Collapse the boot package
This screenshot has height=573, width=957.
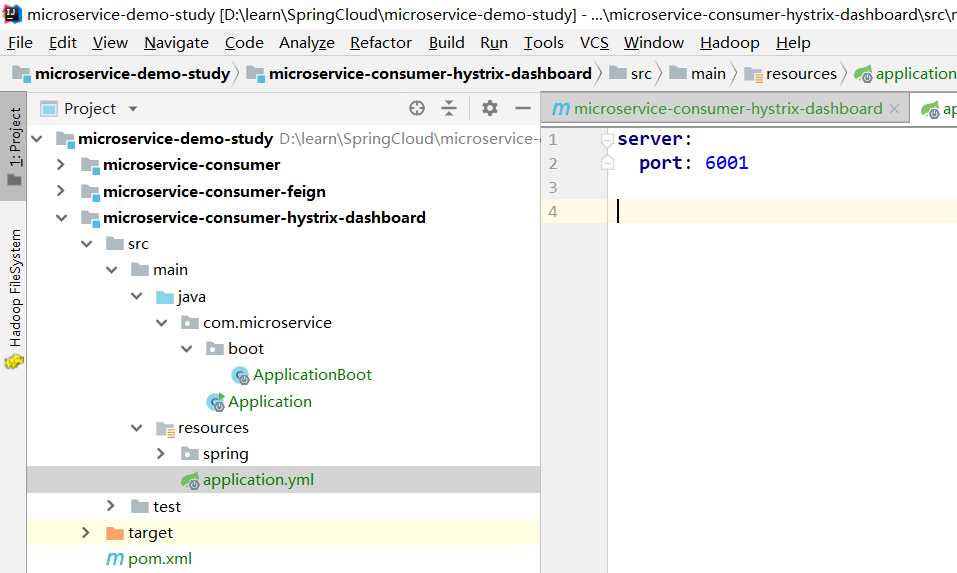[x=187, y=349]
